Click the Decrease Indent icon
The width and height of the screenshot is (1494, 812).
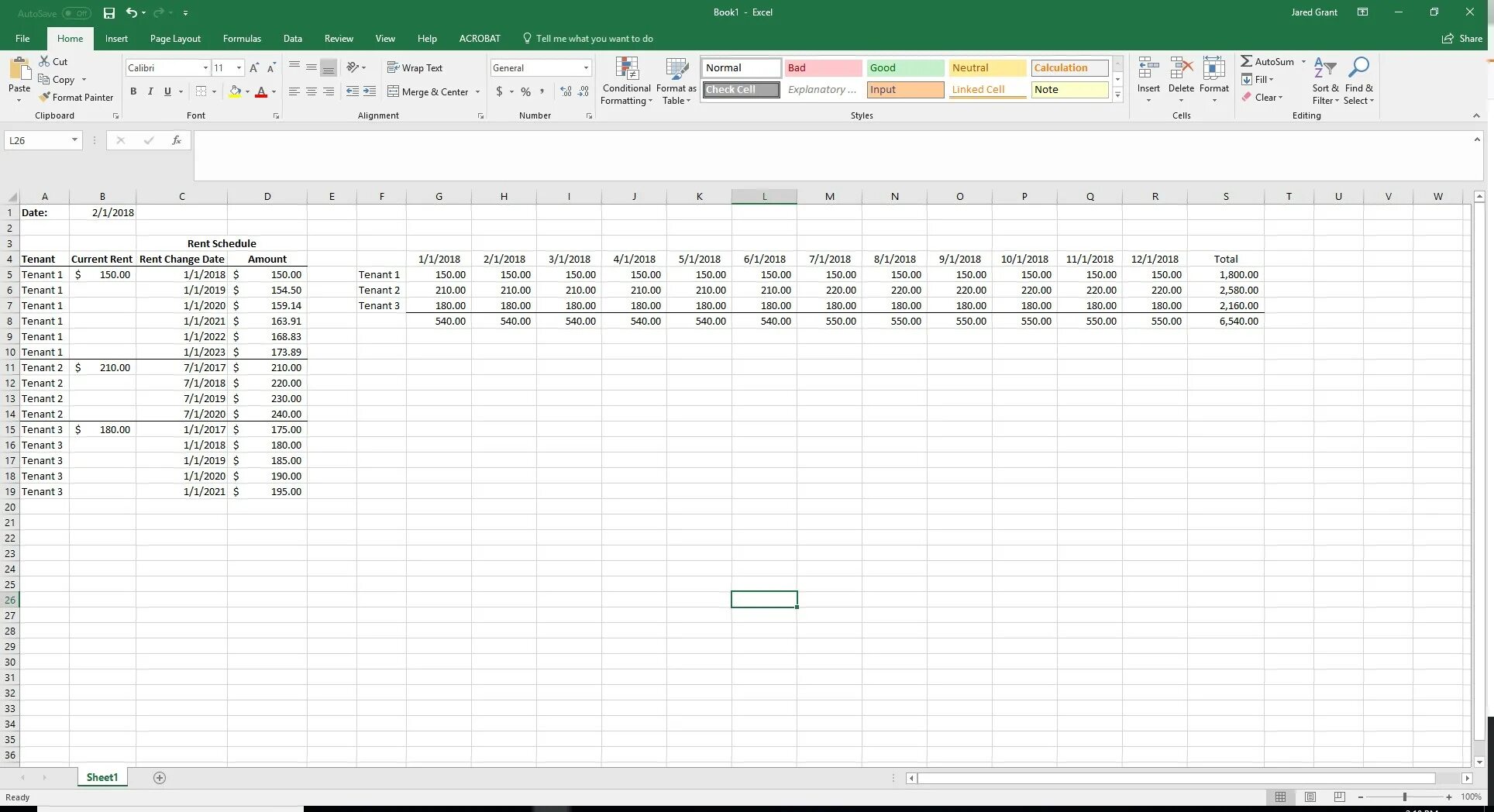(353, 91)
